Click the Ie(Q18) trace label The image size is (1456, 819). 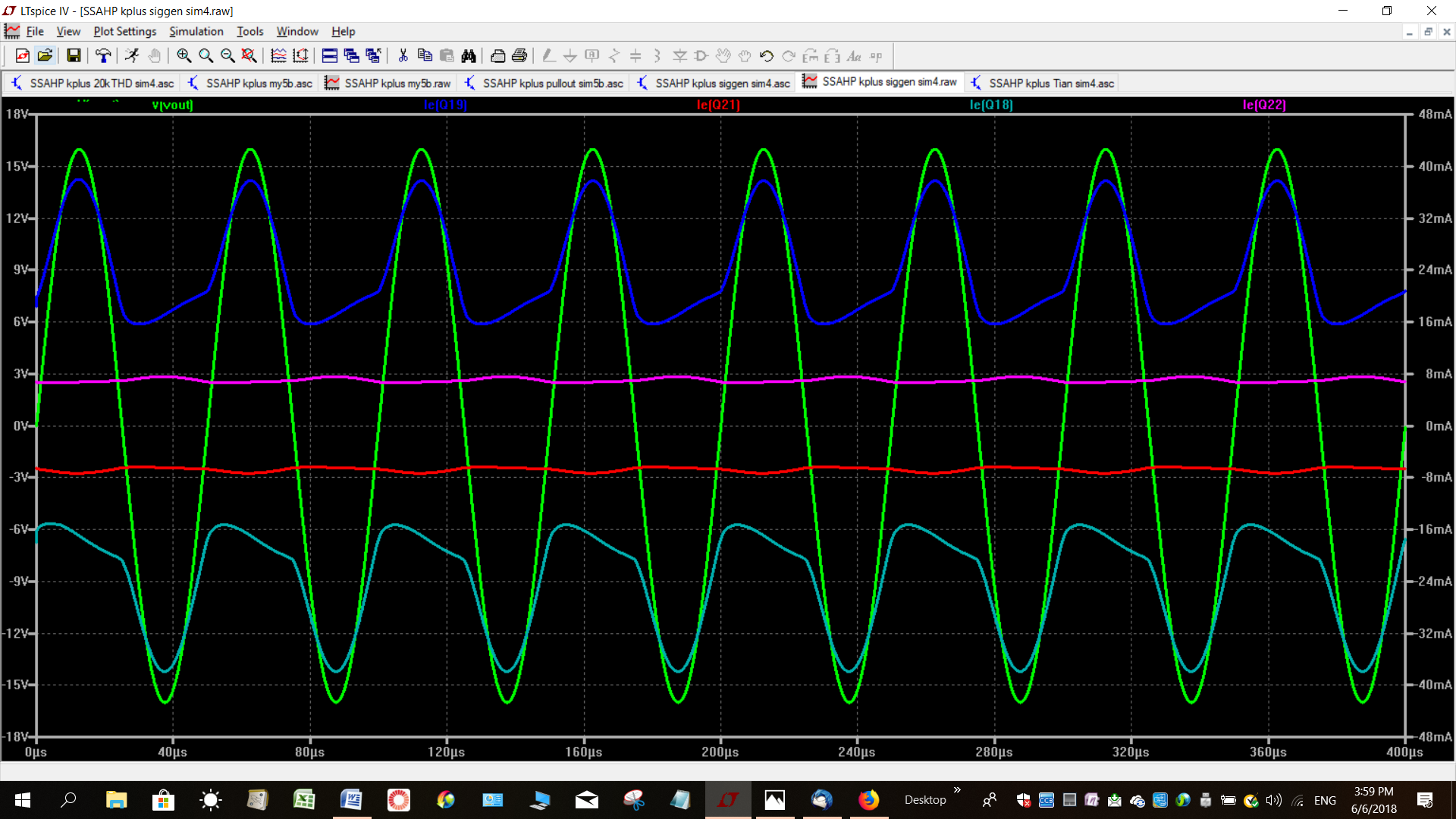coord(991,105)
